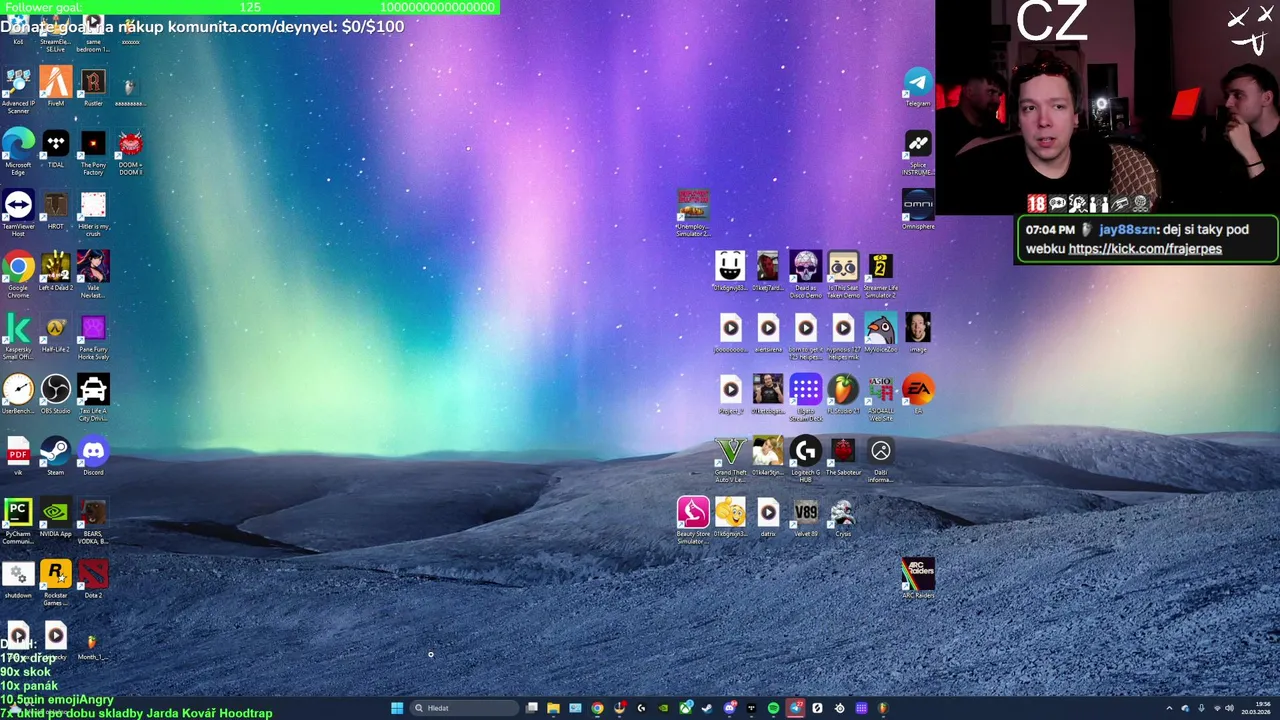Open the NVIDIA App desktop shortcut
Image resolution: width=1280 pixels, height=720 pixels.
click(55, 517)
